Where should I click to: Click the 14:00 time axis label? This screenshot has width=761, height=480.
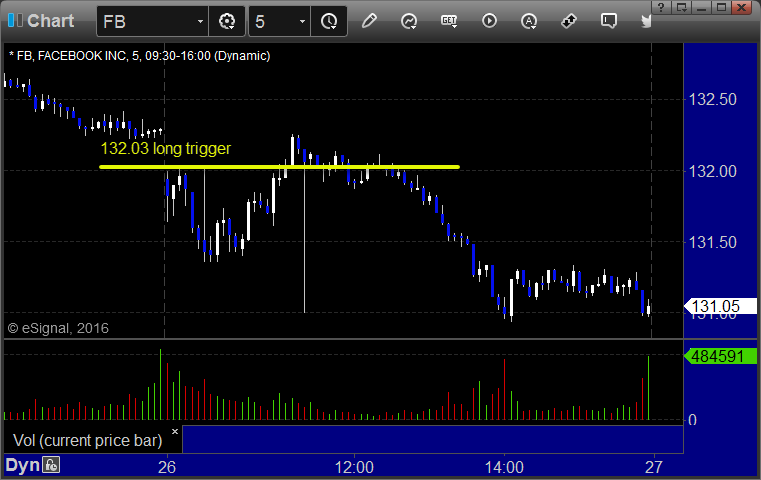(504, 467)
